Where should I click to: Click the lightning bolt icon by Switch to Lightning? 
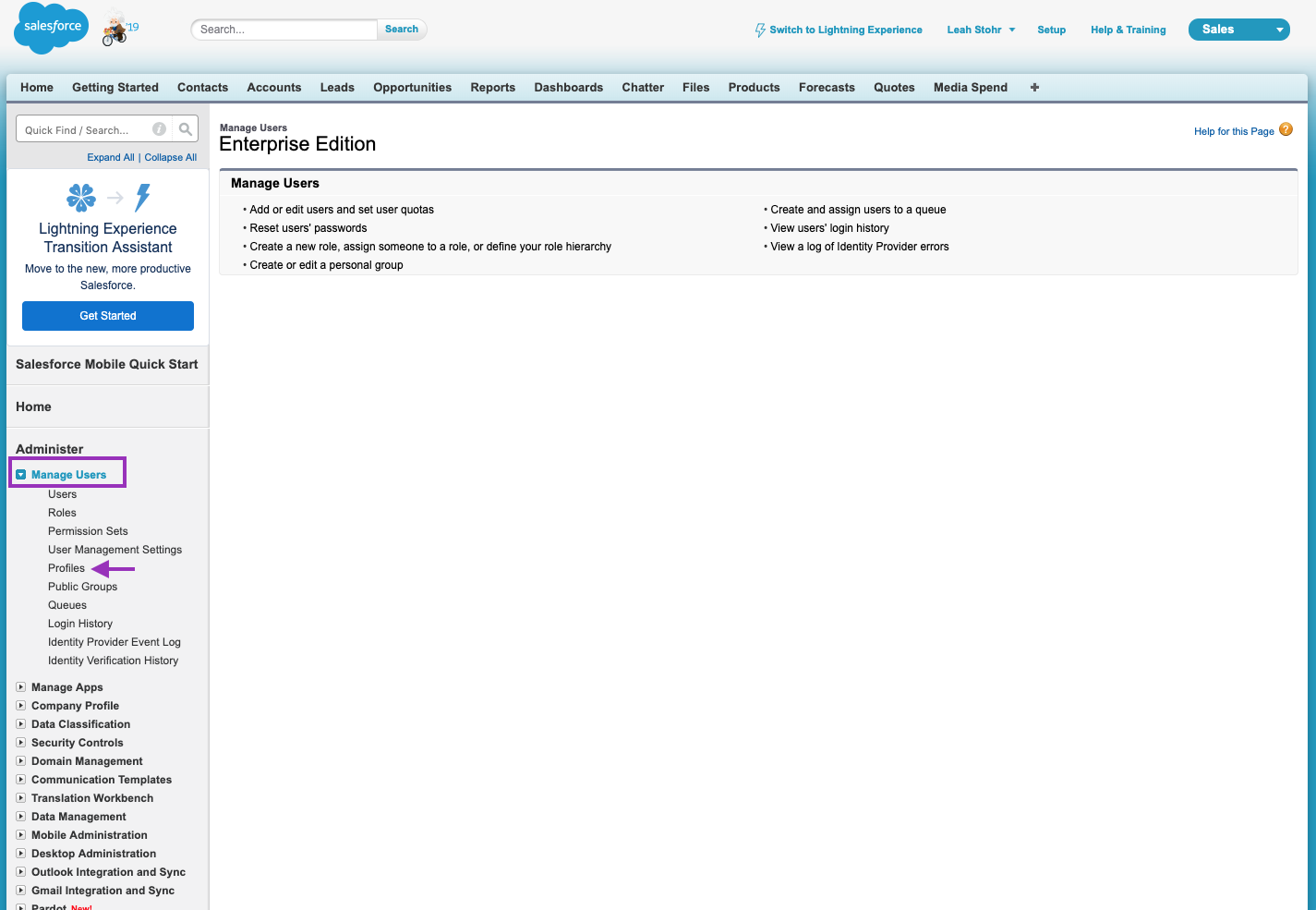(760, 30)
